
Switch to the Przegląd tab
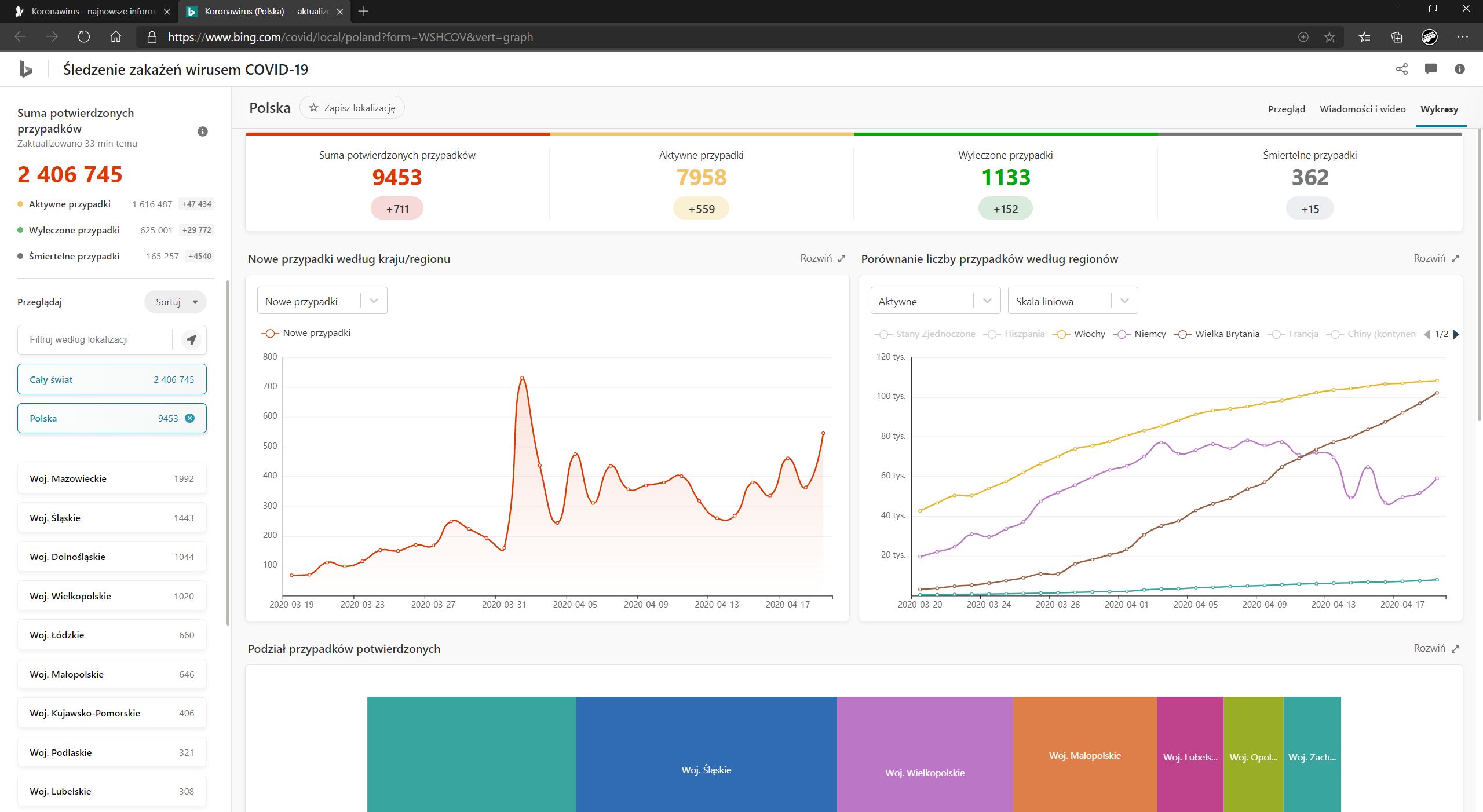(x=1286, y=109)
